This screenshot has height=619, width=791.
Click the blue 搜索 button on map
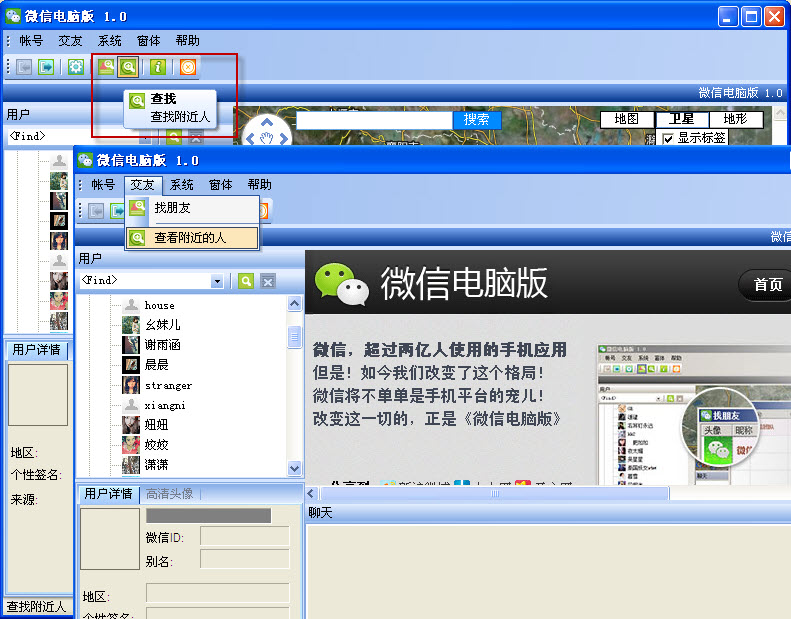[x=477, y=120]
